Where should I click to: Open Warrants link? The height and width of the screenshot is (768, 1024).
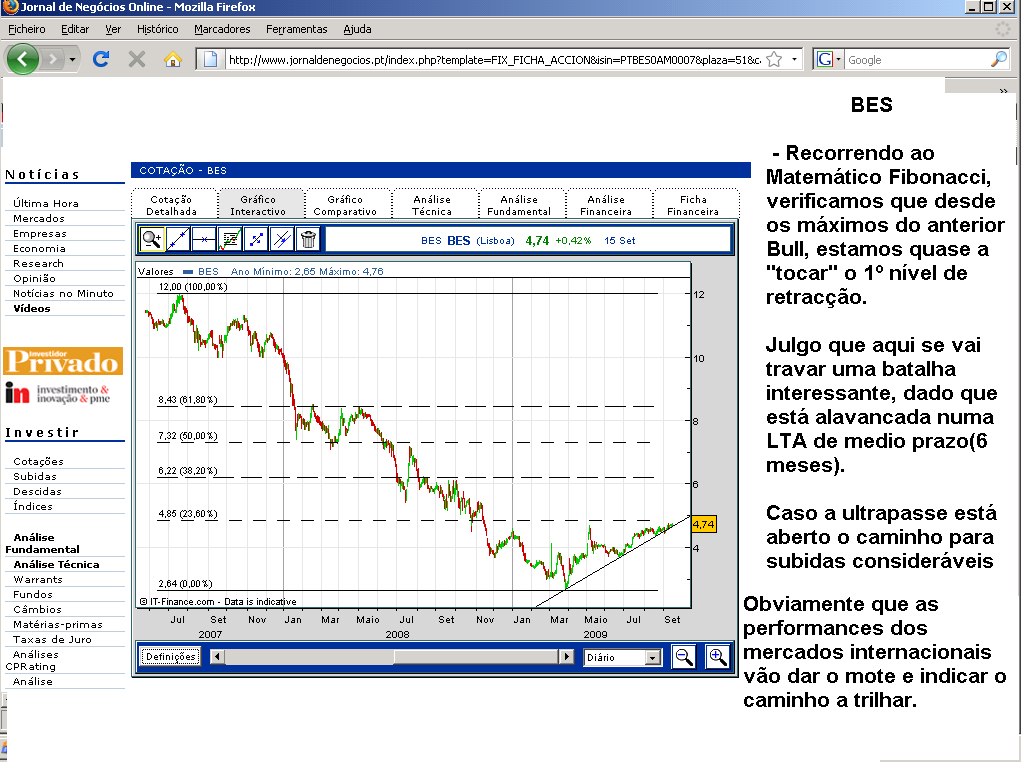coord(38,579)
